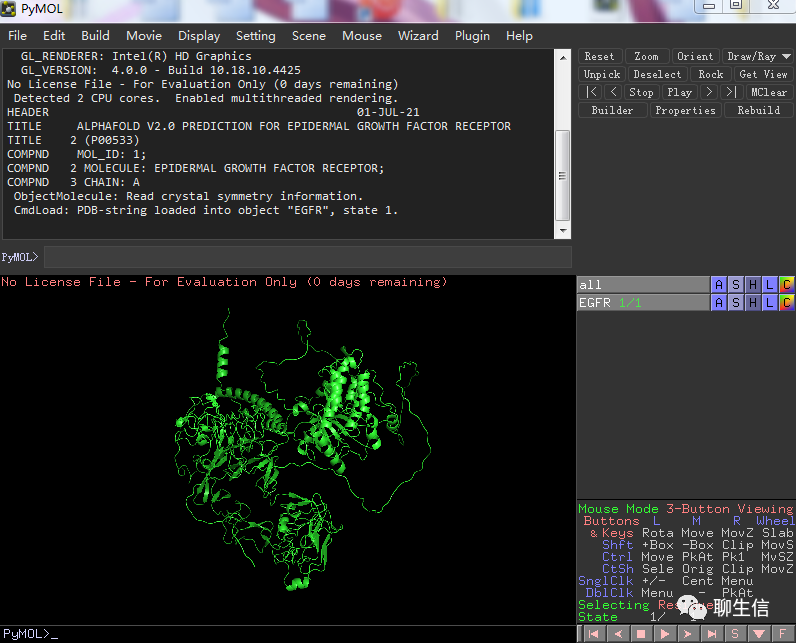
Task: Click the Deselect button
Action: (657, 74)
